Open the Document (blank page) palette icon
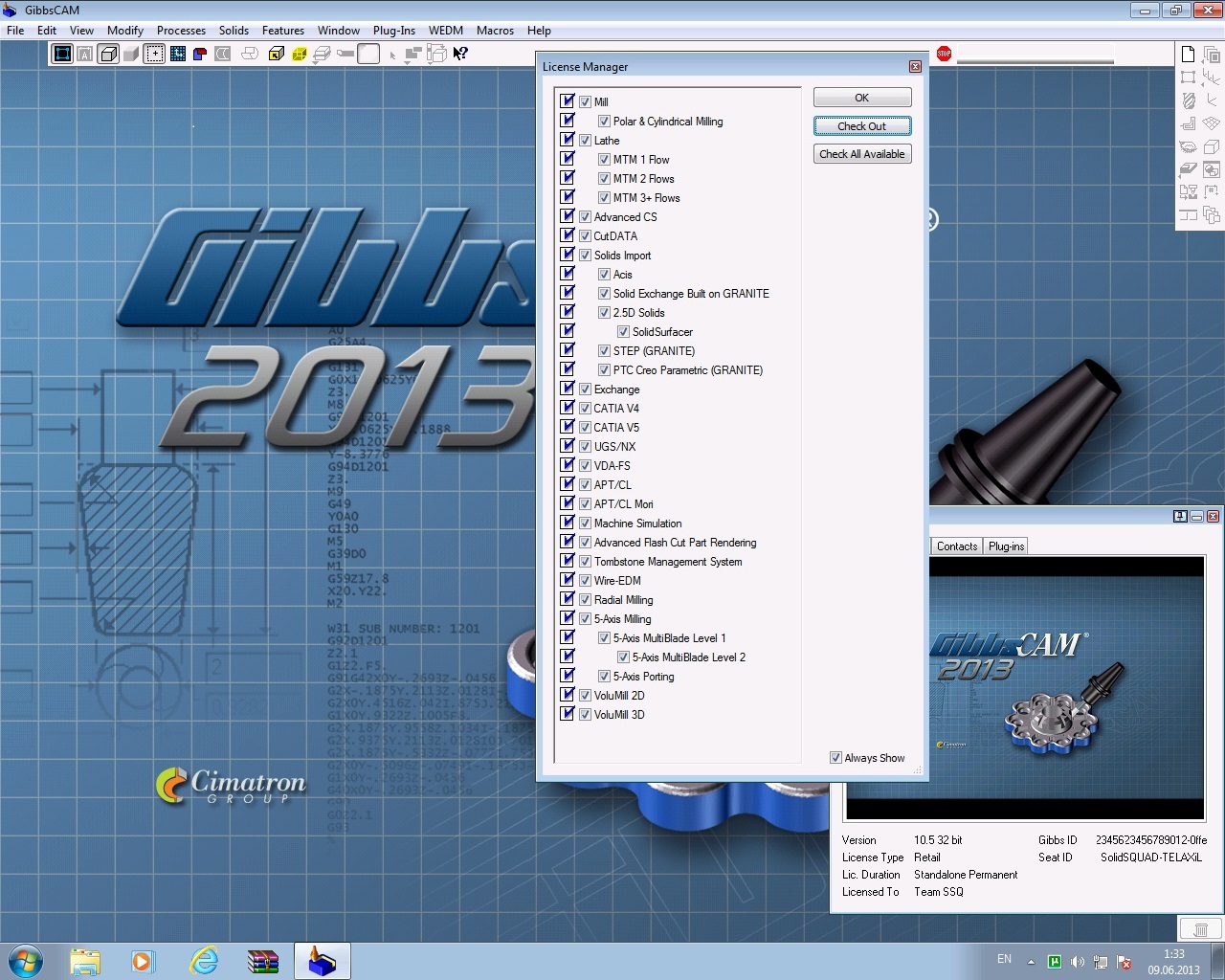 (1188, 55)
